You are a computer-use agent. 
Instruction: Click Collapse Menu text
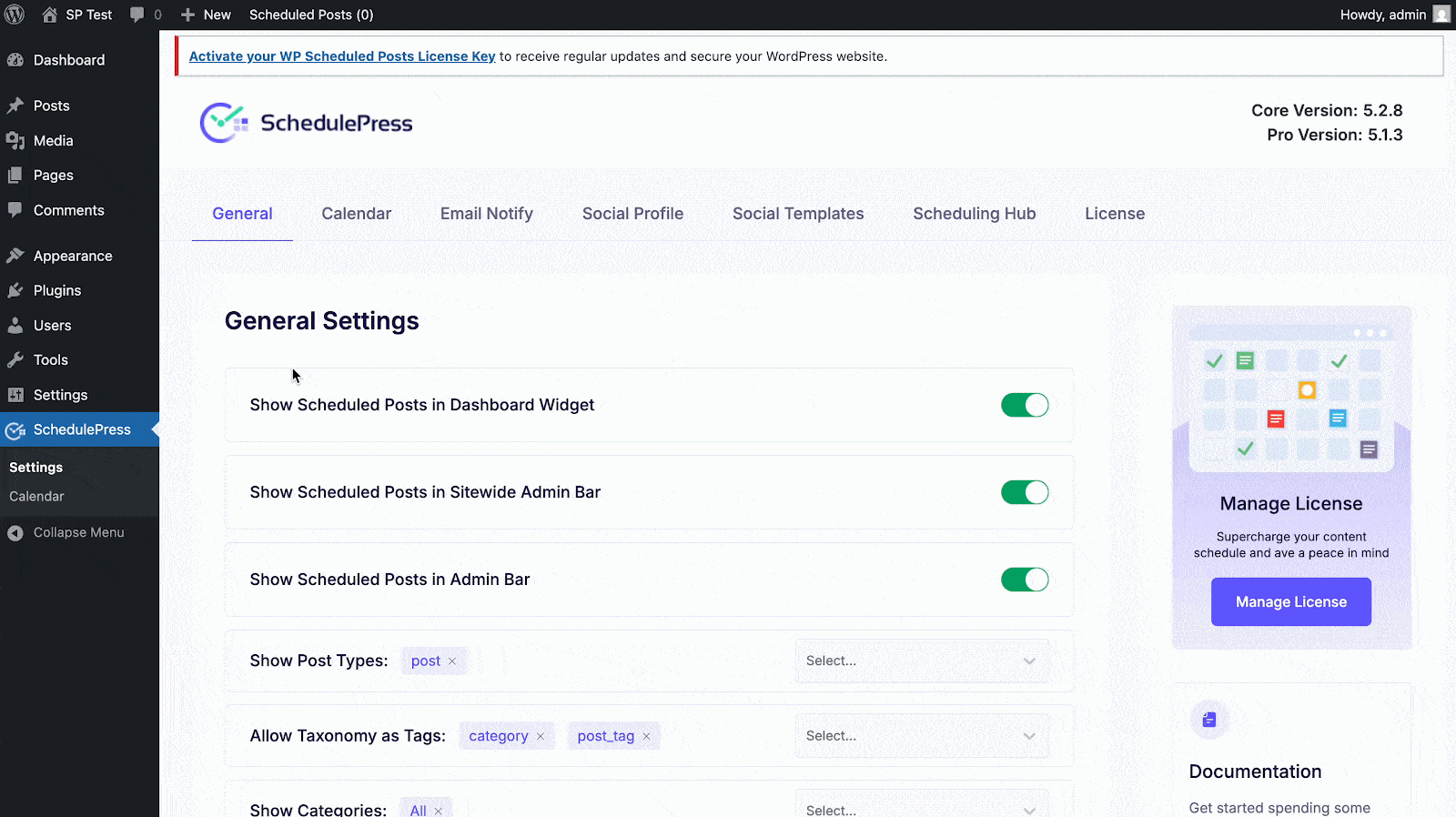coord(79,532)
